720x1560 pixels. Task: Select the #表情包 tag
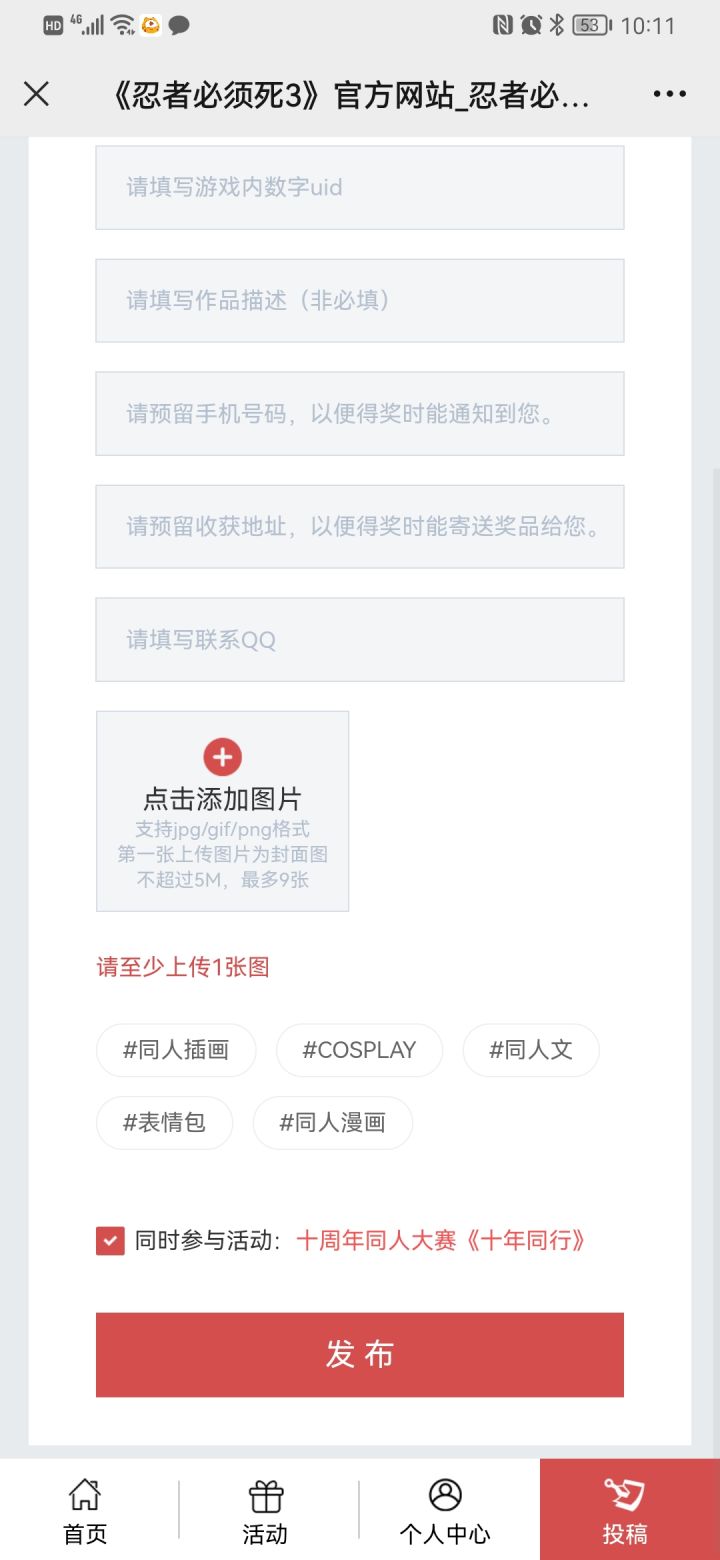point(165,1122)
